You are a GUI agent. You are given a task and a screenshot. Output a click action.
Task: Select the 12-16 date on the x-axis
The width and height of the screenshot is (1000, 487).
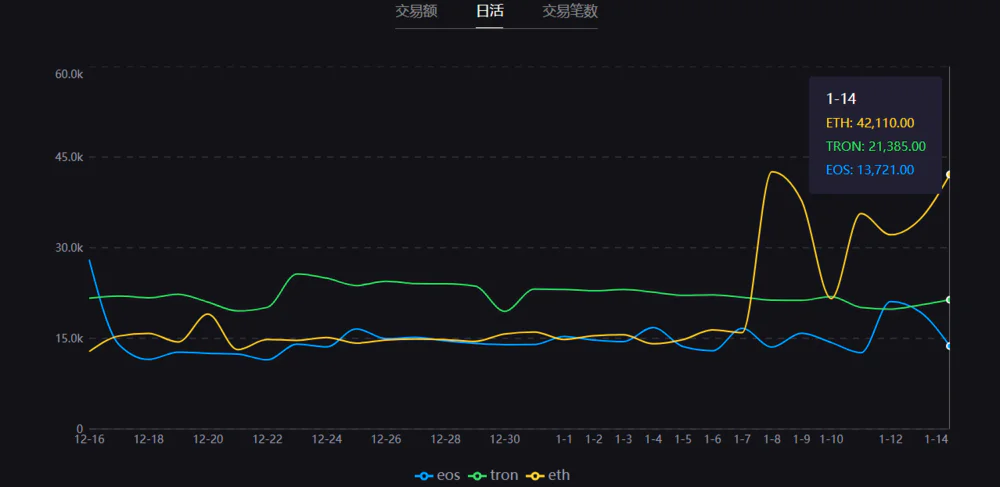(x=90, y=440)
